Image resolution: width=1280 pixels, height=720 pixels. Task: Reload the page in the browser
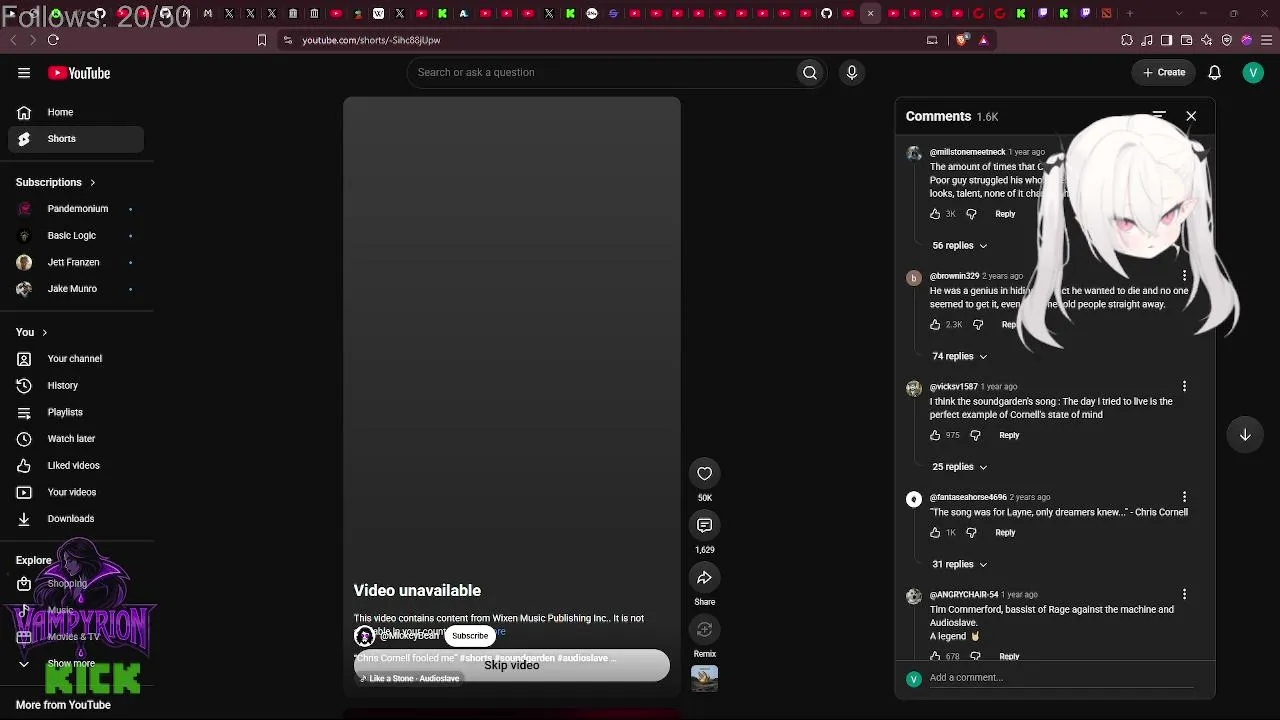(53, 40)
